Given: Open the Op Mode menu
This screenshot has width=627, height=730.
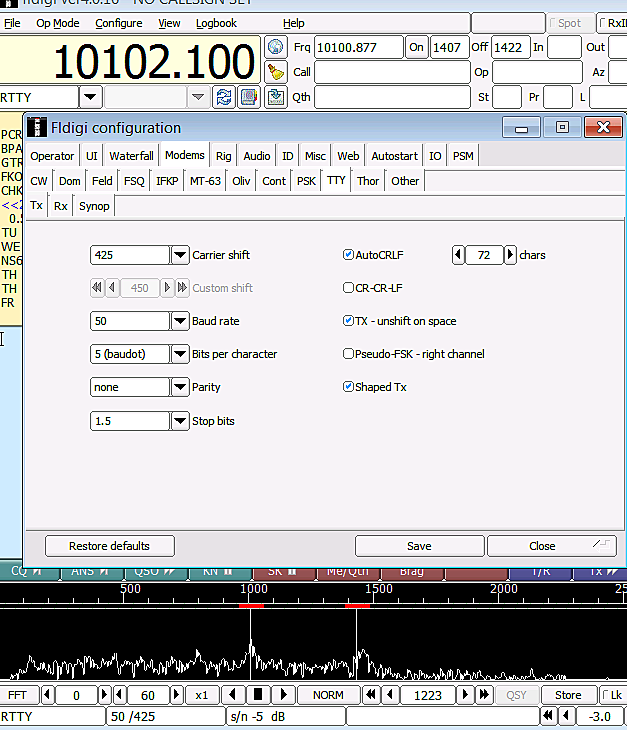Looking at the screenshot, I should 58,23.
